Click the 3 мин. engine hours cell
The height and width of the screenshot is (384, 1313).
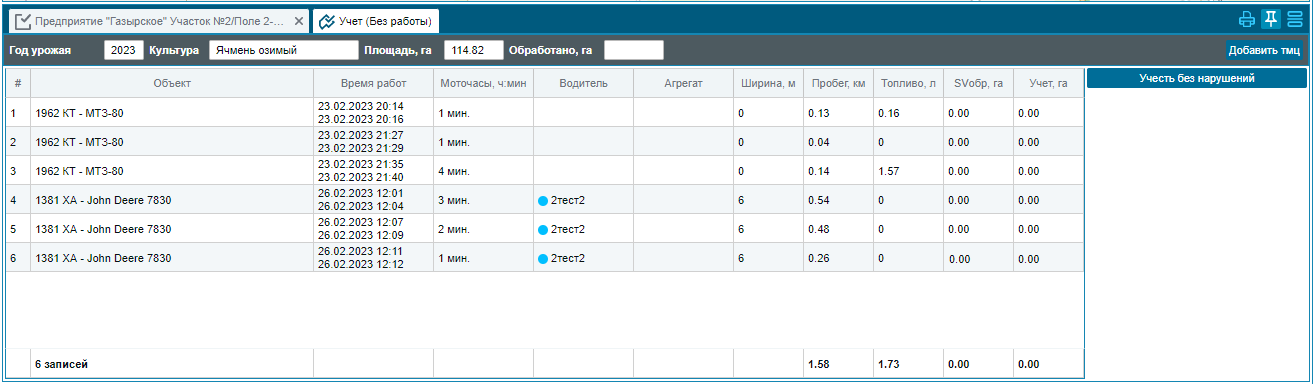[x=483, y=200]
